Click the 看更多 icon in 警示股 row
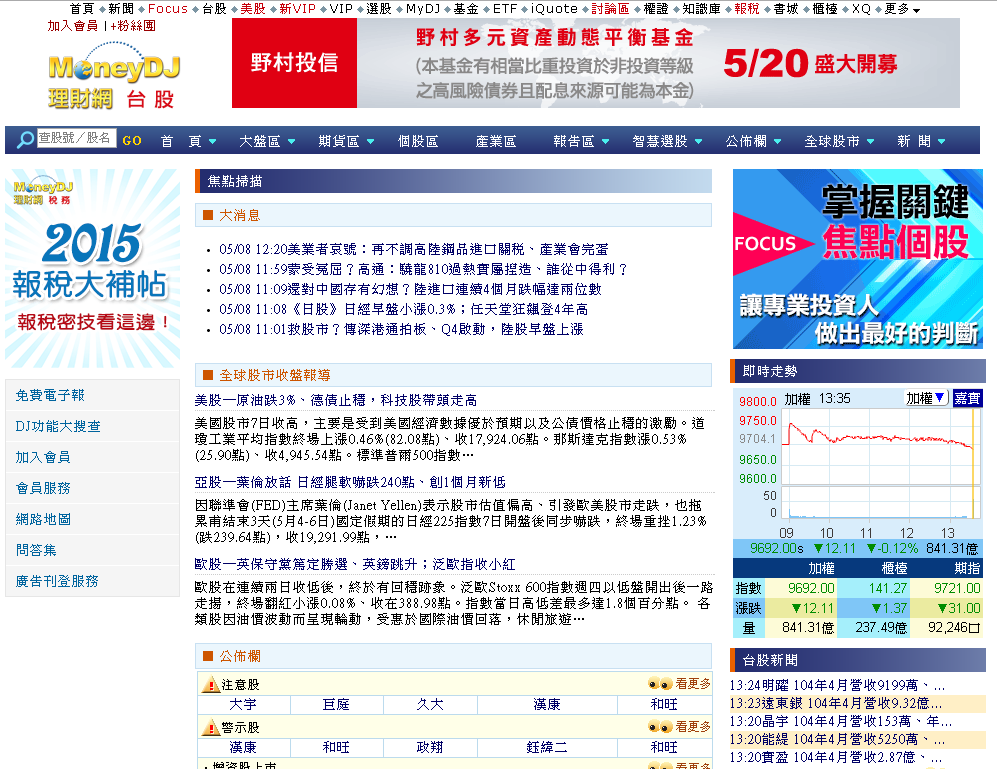The height and width of the screenshot is (769, 997). click(x=660, y=728)
